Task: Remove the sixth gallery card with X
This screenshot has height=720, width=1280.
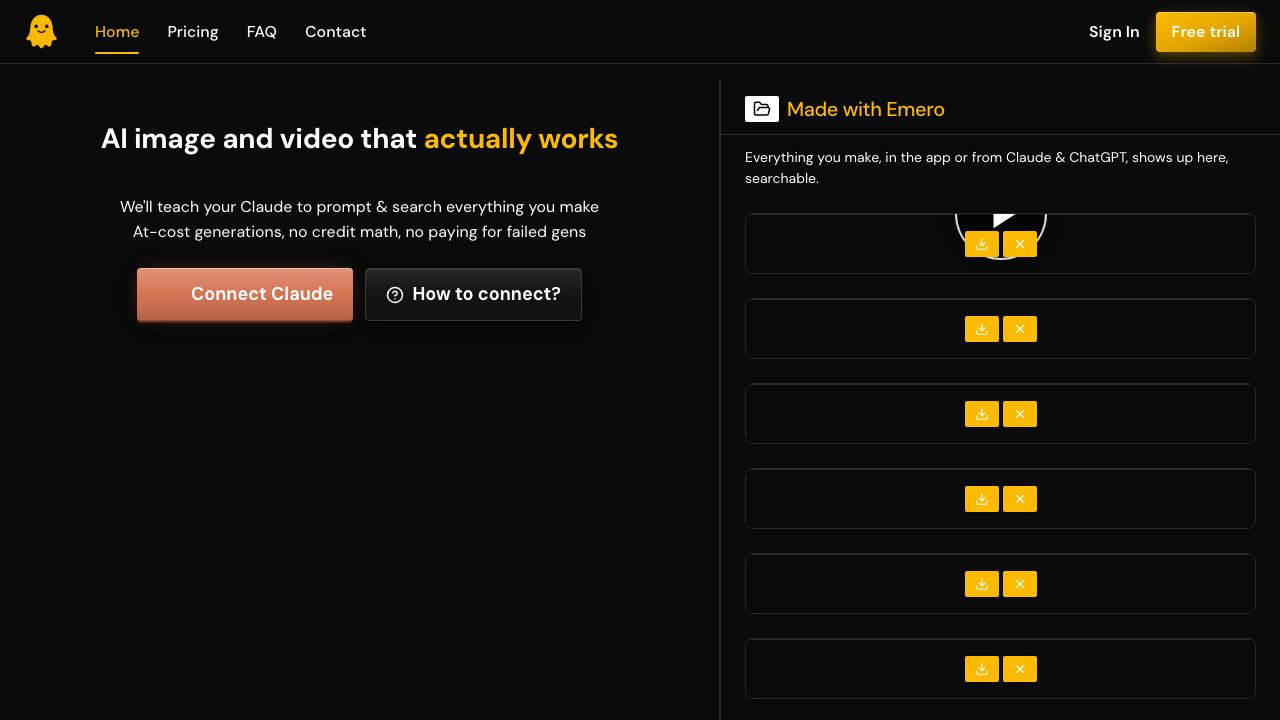Action: 1020,669
